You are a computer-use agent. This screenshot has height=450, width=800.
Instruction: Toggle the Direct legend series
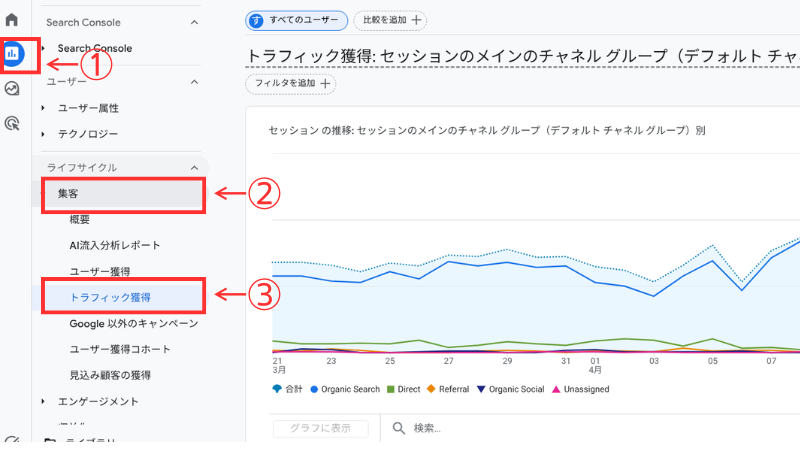[x=406, y=389]
